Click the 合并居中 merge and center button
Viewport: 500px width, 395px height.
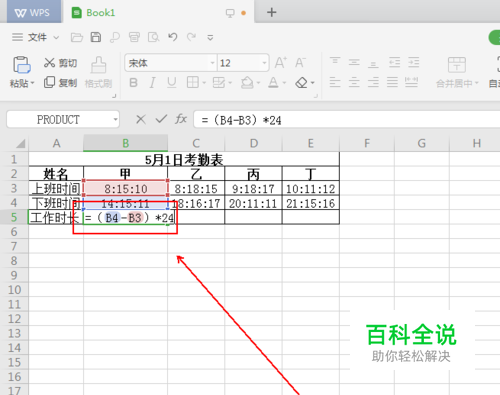pyautogui.click(x=457, y=72)
